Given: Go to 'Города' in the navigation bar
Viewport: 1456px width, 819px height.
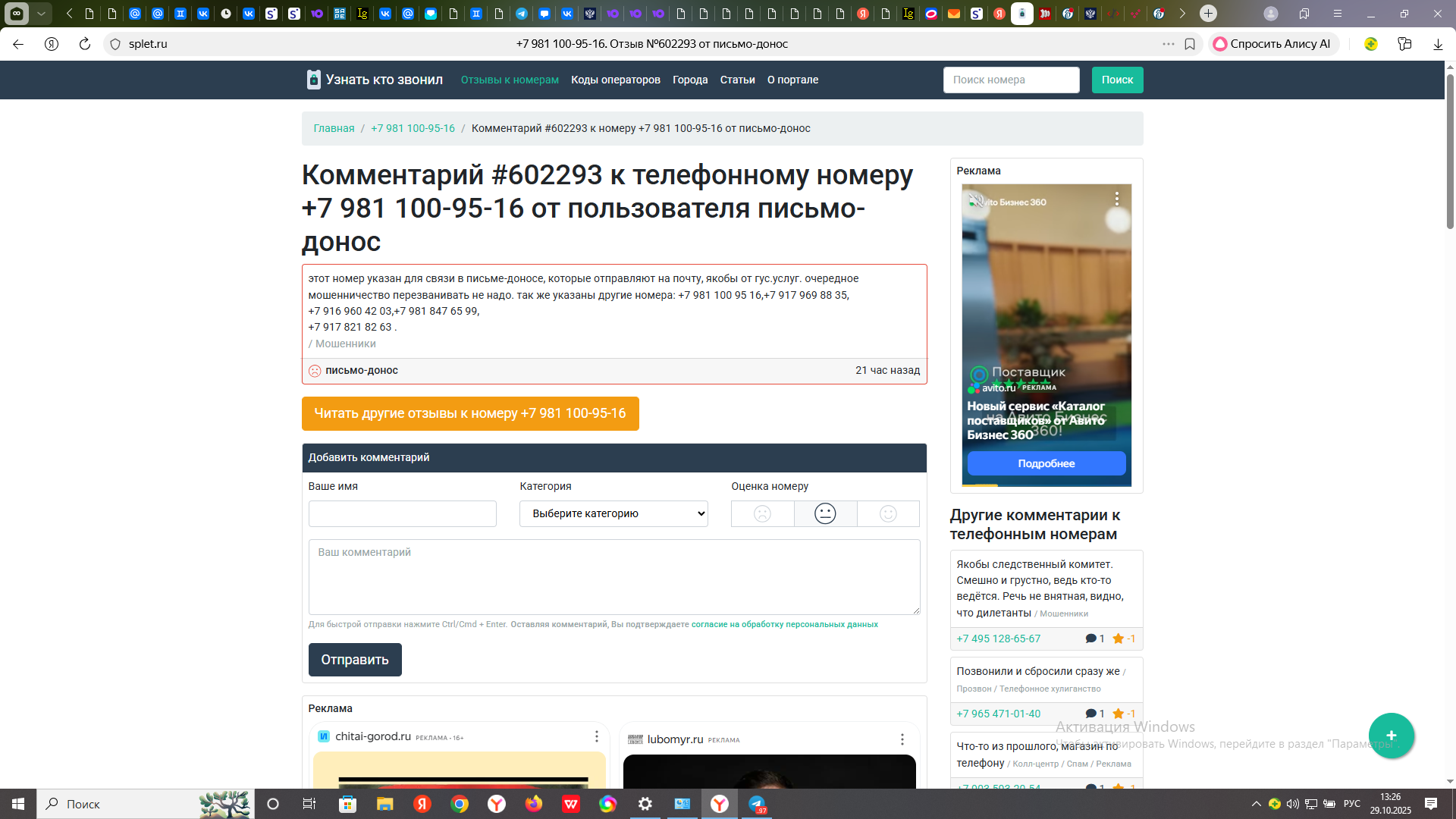Looking at the screenshot, I should [x=689, y=80].
